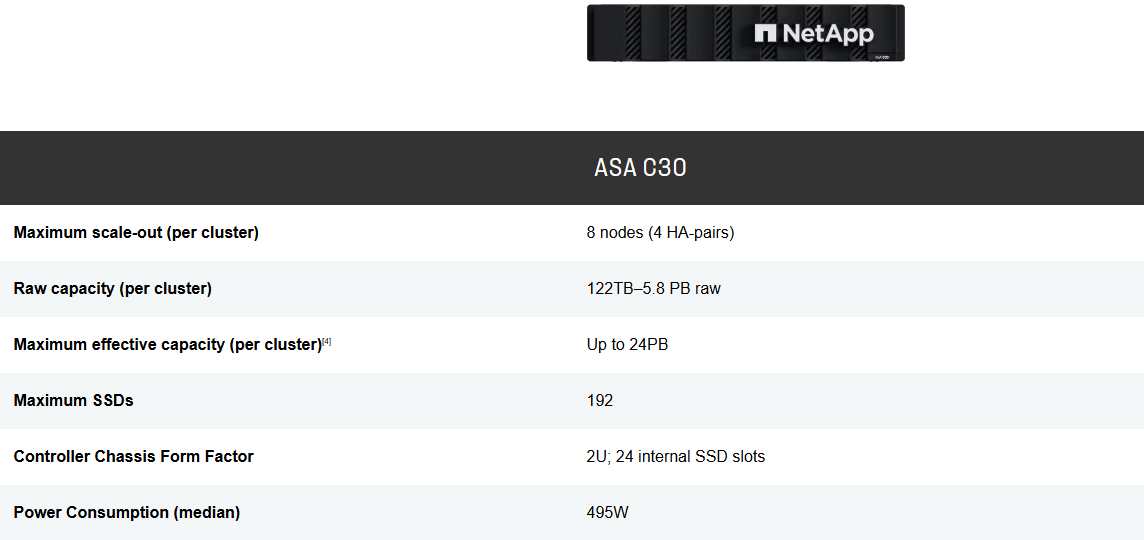Select the 122TB–5.8 PB raw value
The image size is (1144, 540).
653,289
